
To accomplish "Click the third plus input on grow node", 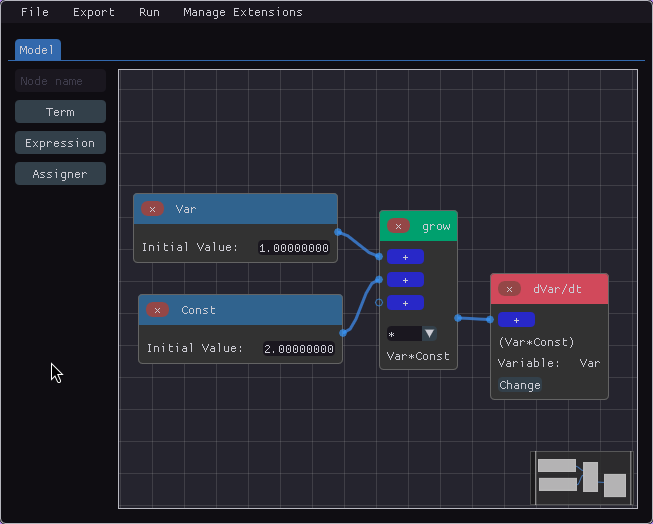I will (x=405, y=303).
